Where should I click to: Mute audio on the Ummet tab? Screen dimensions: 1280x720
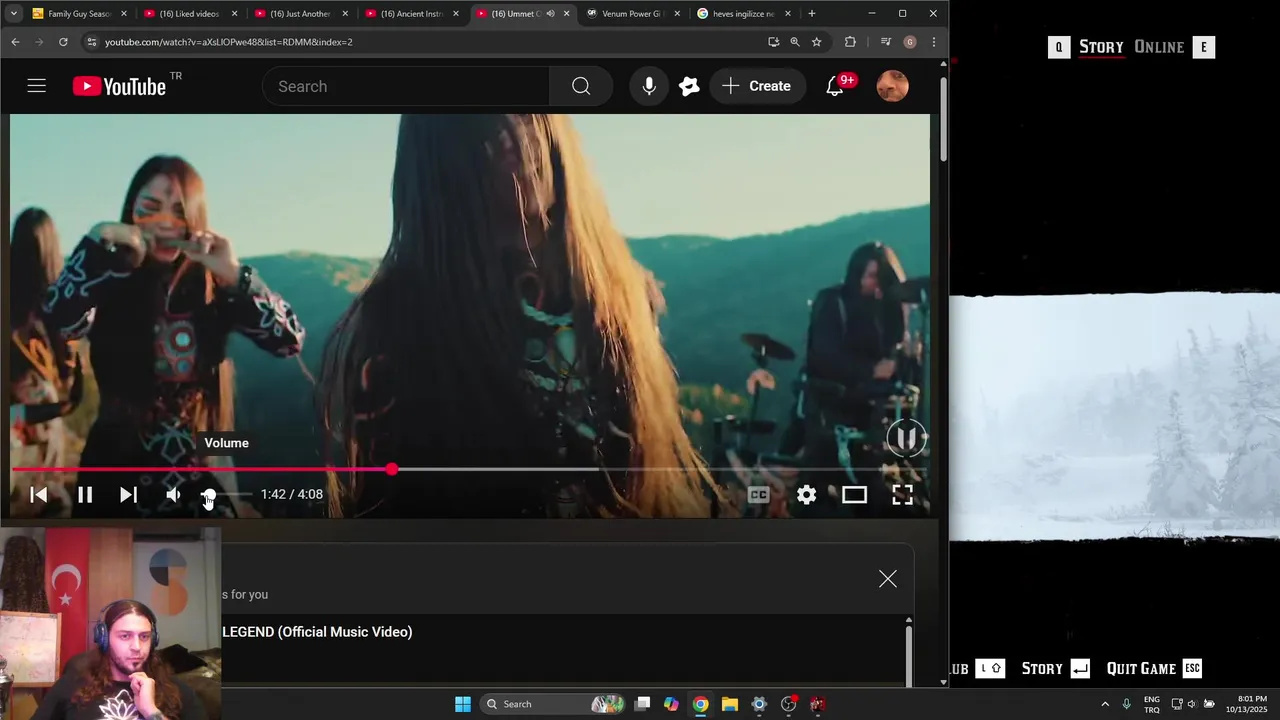point(550,14)
